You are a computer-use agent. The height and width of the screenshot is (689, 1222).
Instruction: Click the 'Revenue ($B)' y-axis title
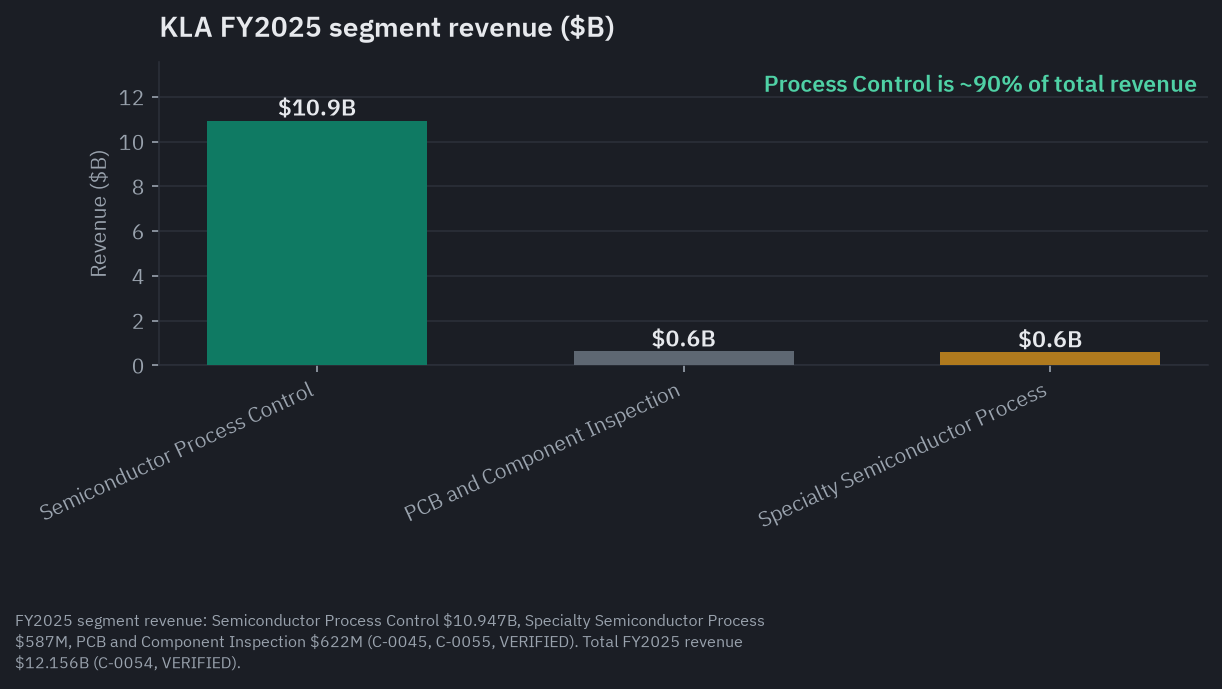pyautogui.click(x=98, y=213)
